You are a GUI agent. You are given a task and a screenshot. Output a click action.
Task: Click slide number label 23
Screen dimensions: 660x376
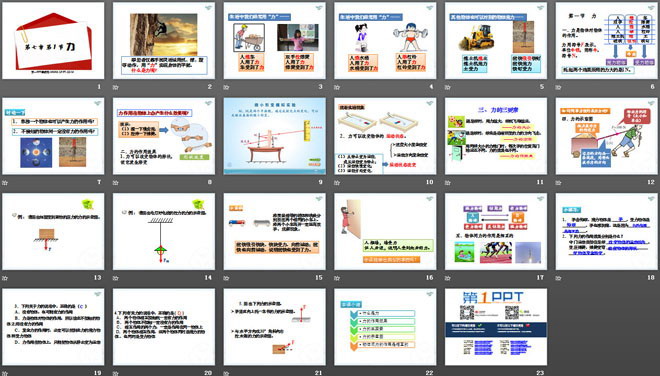[x=540, y=373]
